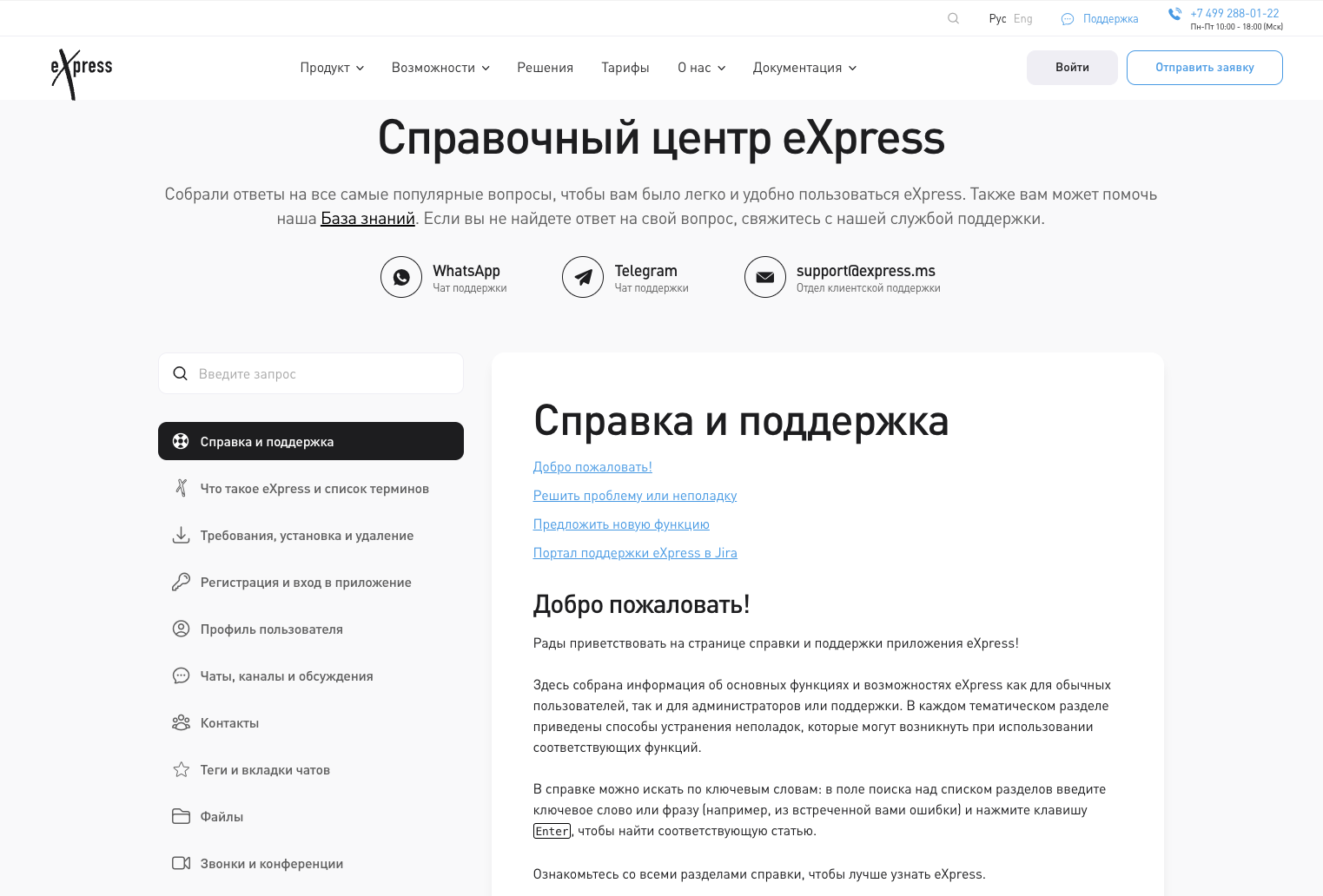
Task: Switch language to Eng
Action: [1022, 18]
